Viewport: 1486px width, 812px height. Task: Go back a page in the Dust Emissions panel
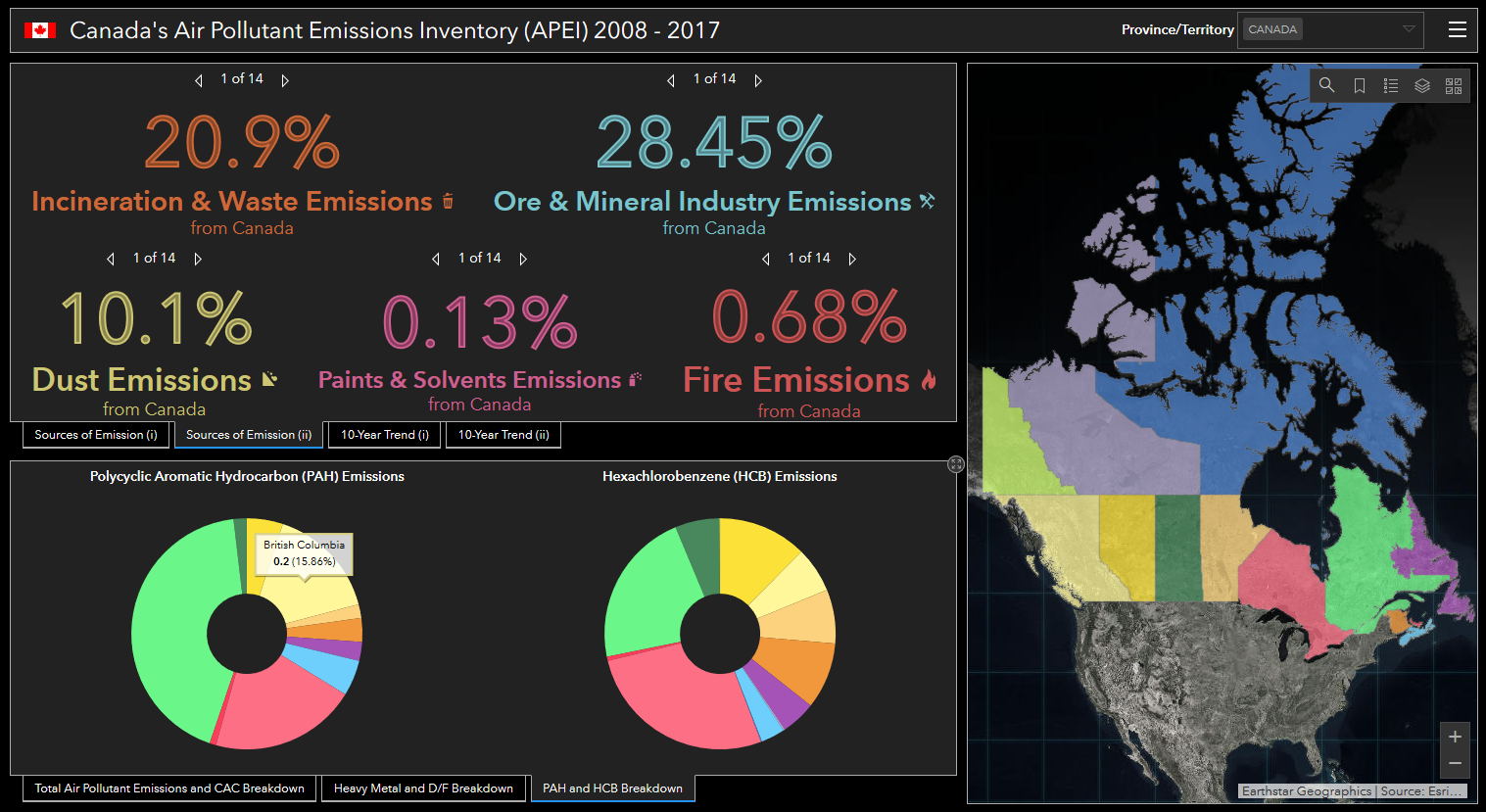[x=110, y=258]
